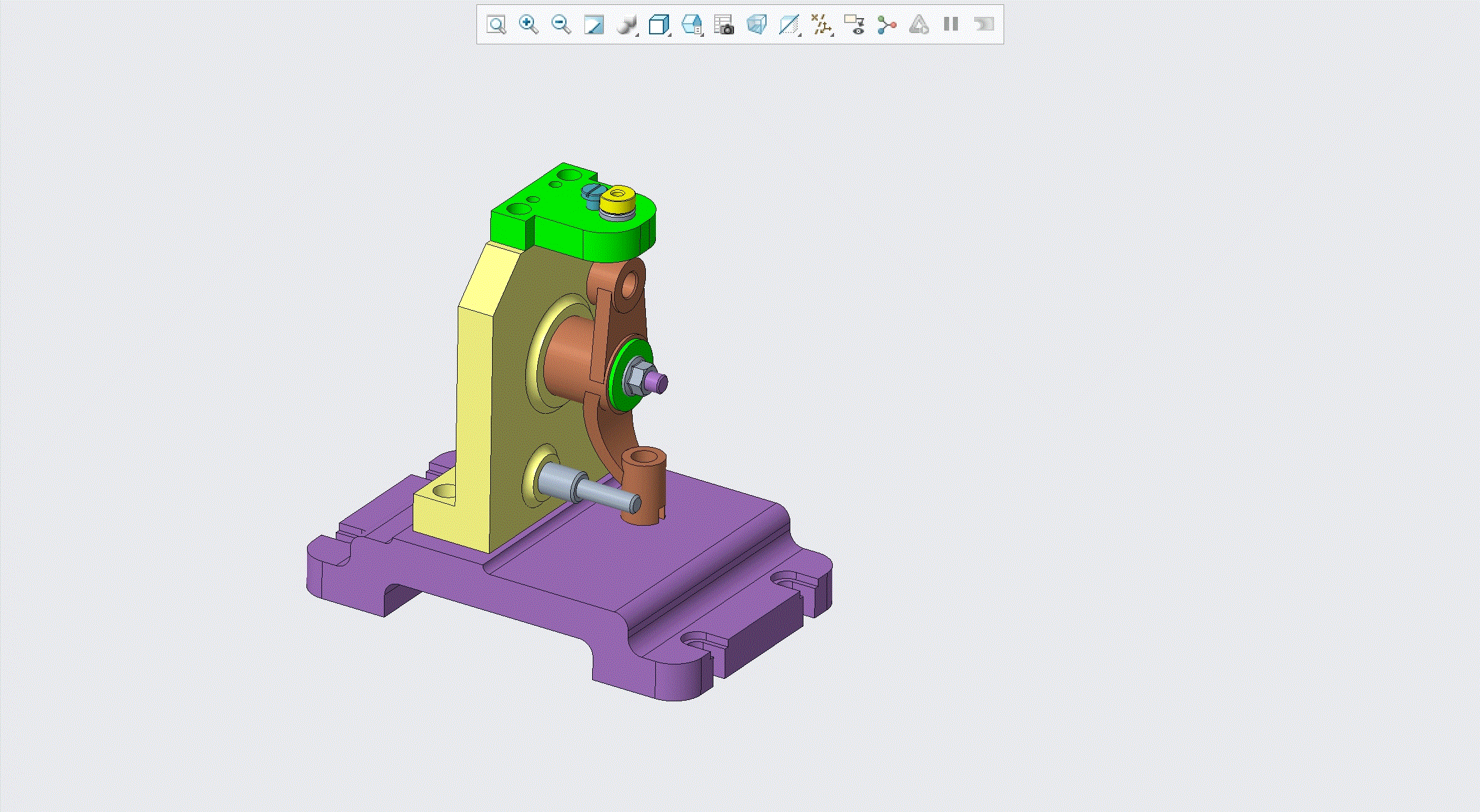The image size is (1480, 812).
Task: Open the Saved Orientations dropdown
Action: click(x=692, y=25)
